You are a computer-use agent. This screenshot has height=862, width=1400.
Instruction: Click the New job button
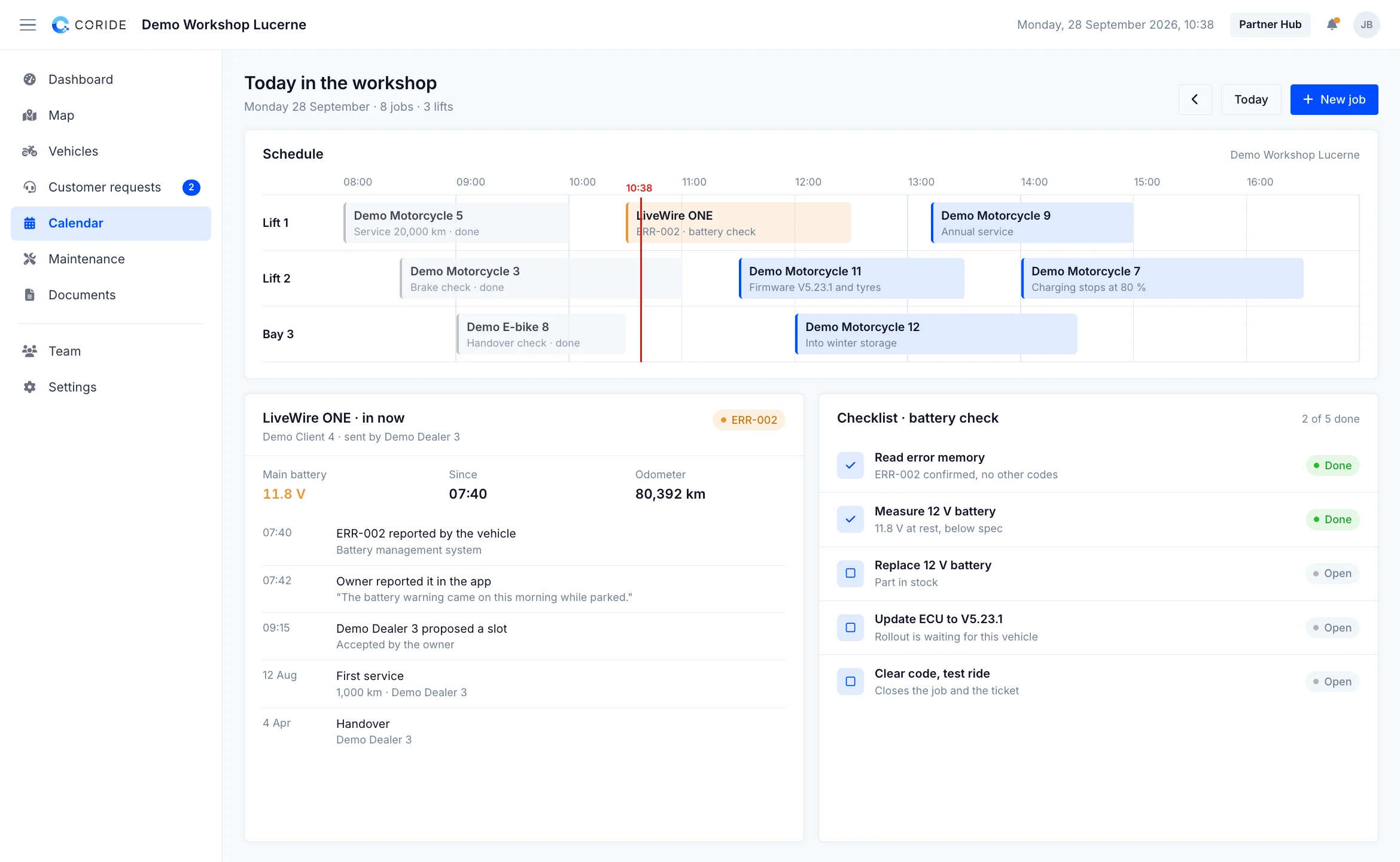1334,99
